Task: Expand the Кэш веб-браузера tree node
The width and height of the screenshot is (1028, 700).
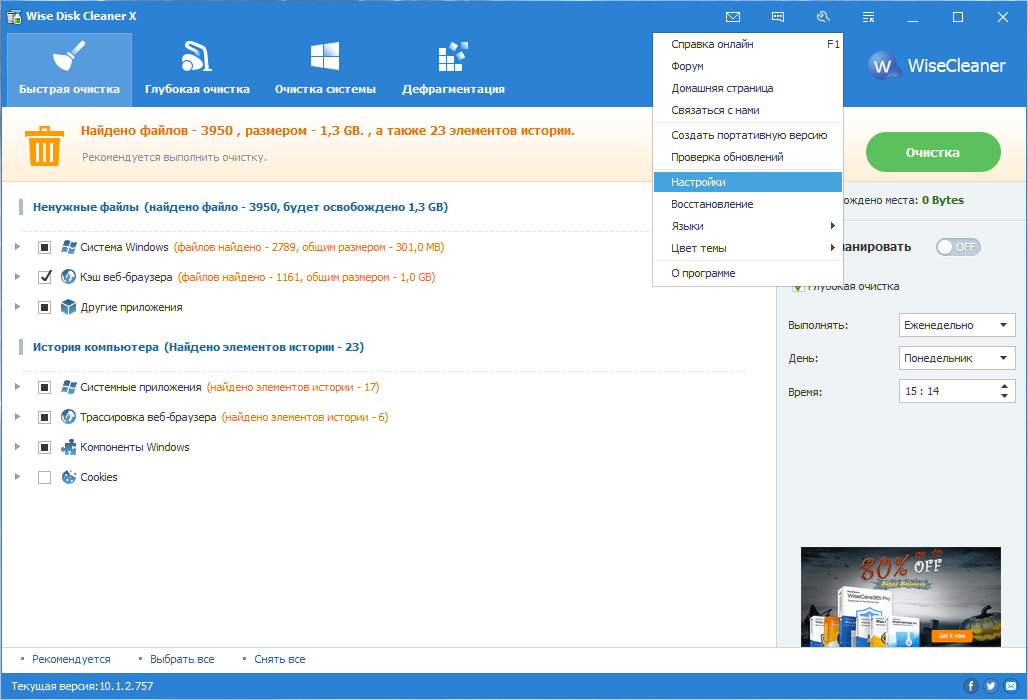Action: [18, 277]
